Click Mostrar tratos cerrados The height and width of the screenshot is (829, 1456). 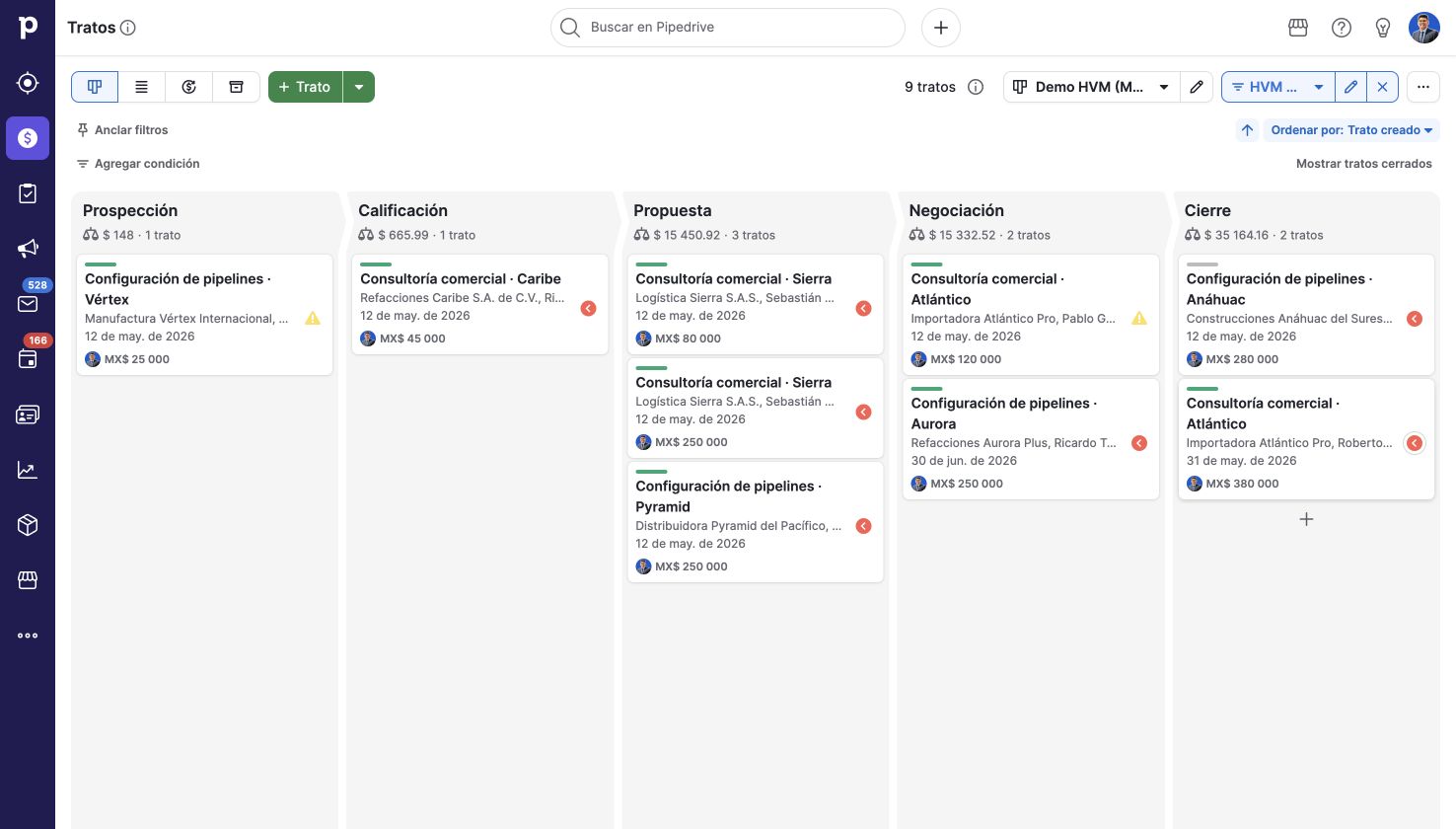tap(1363, 164)
